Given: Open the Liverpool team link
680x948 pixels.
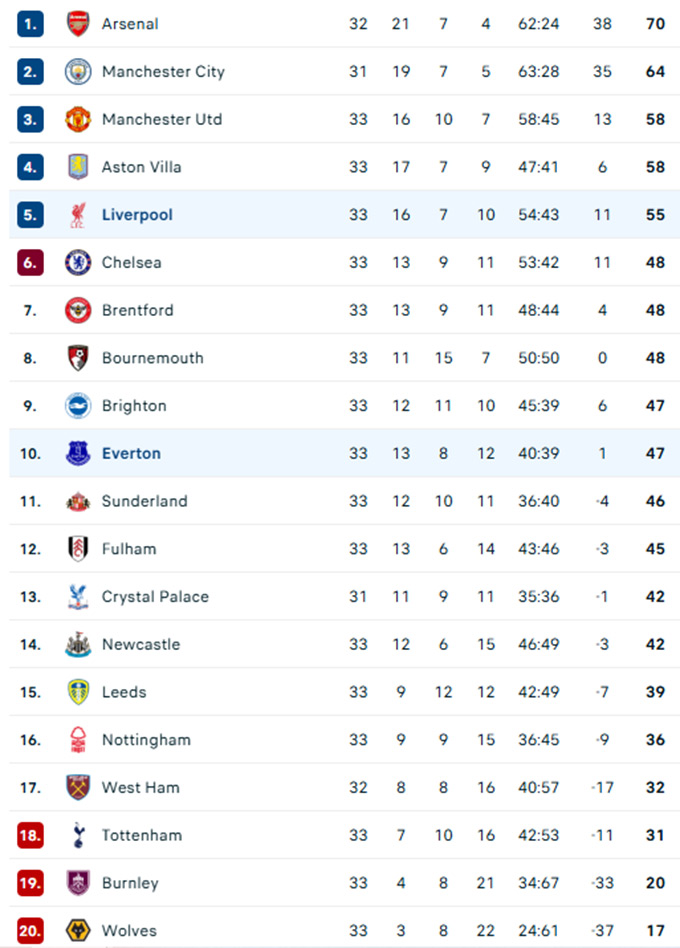Looking at the screenshot, I should click(x=137, y=215).
